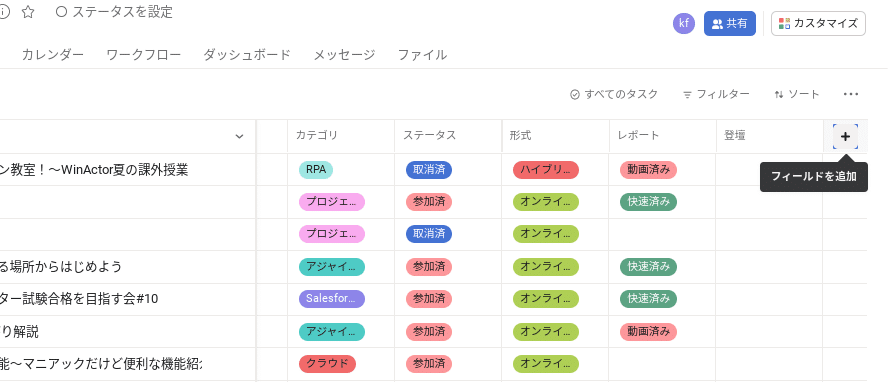Select ハイブリ... format tag in WinActor row
This screenshot has width=888, height=382.
[546, 170]
